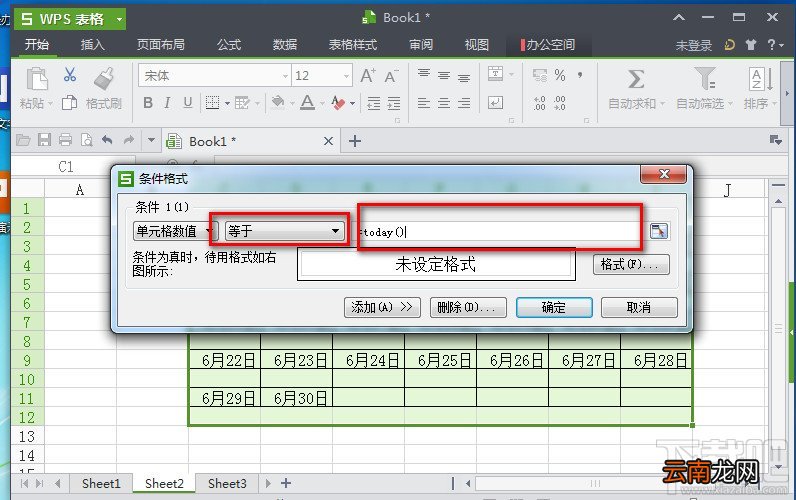
Task: Click the save disk icon
Action: pyautogui.click(x=44, y=140)
